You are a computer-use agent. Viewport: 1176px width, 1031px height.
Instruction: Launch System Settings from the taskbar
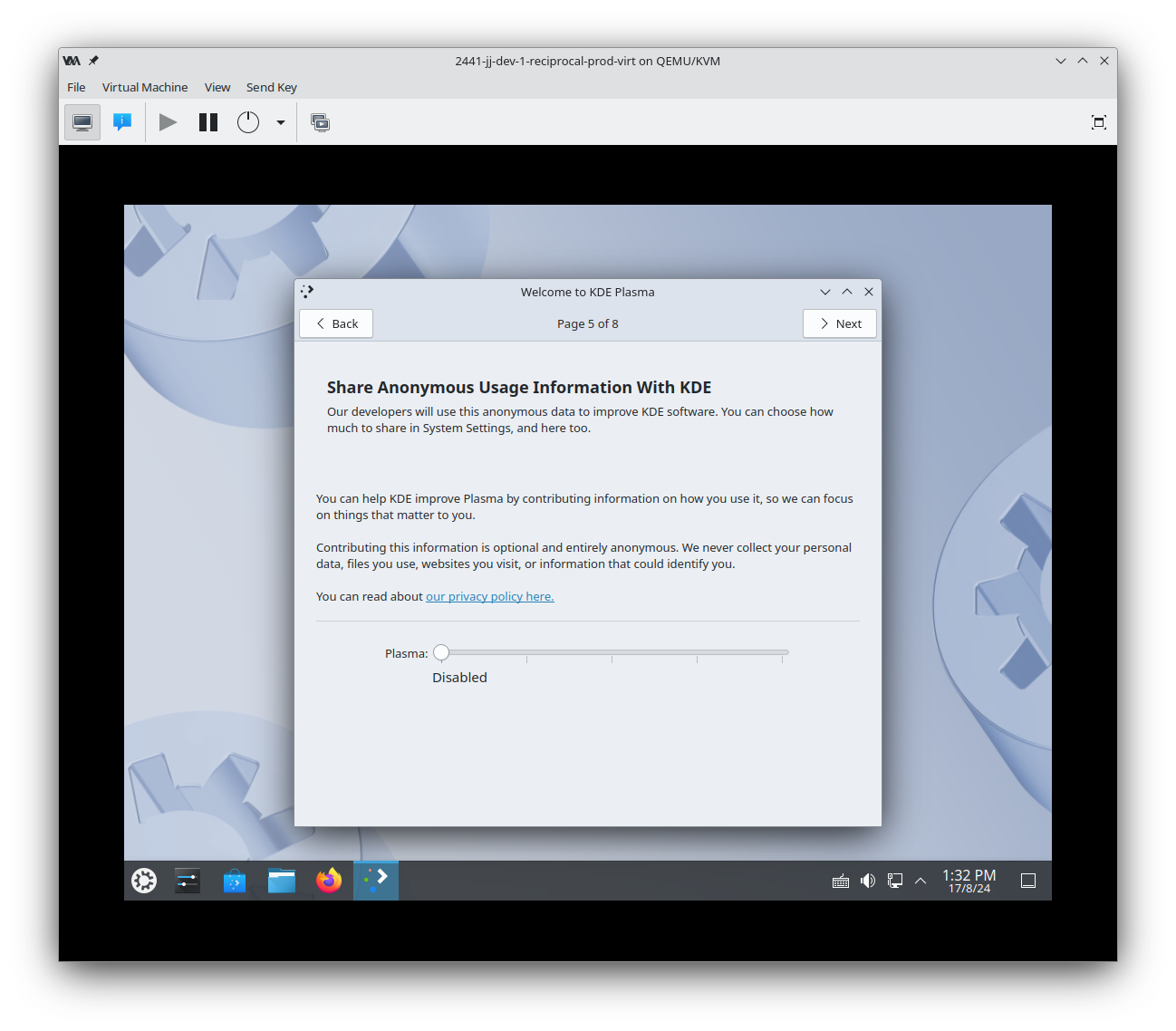pyautogui.click(x=188, y=881)
